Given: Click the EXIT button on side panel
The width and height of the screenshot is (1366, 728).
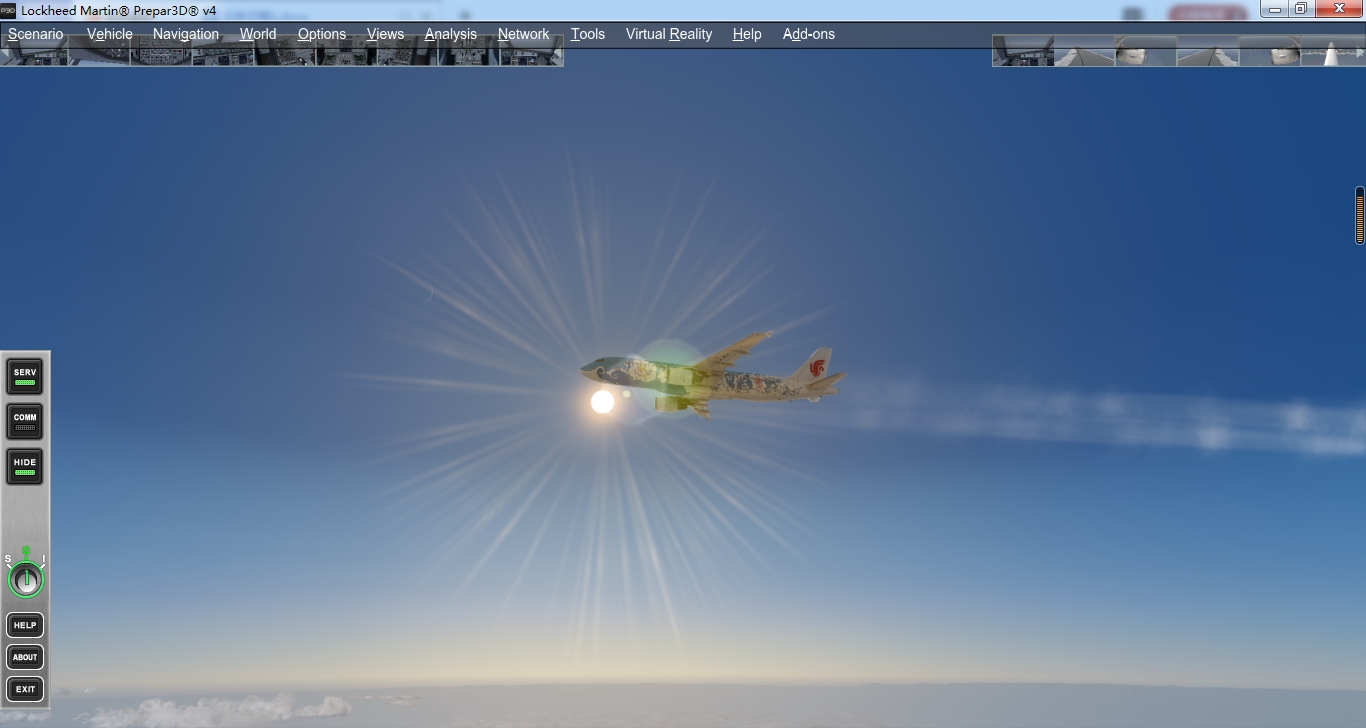Looking at the screenshot, I should click(x=25, y=689).
